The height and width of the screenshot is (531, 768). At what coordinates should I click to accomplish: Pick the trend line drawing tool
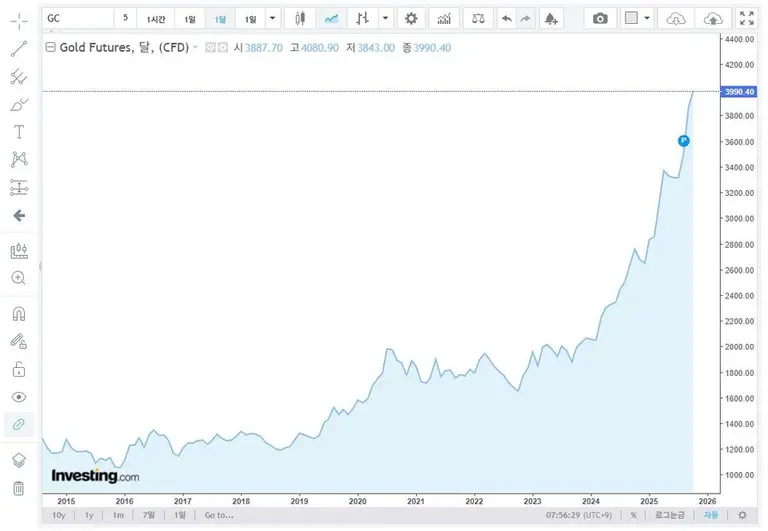18,49
